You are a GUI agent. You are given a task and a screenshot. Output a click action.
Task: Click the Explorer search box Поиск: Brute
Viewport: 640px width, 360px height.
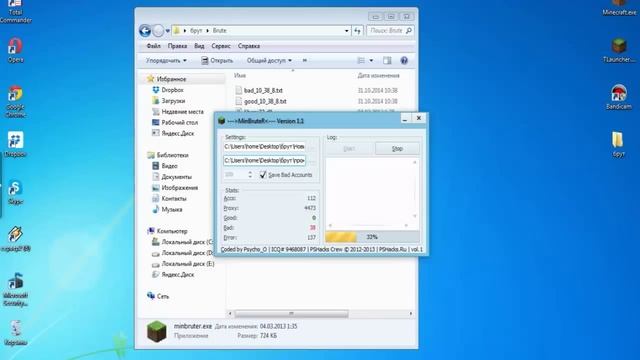(x=390, y=31)
